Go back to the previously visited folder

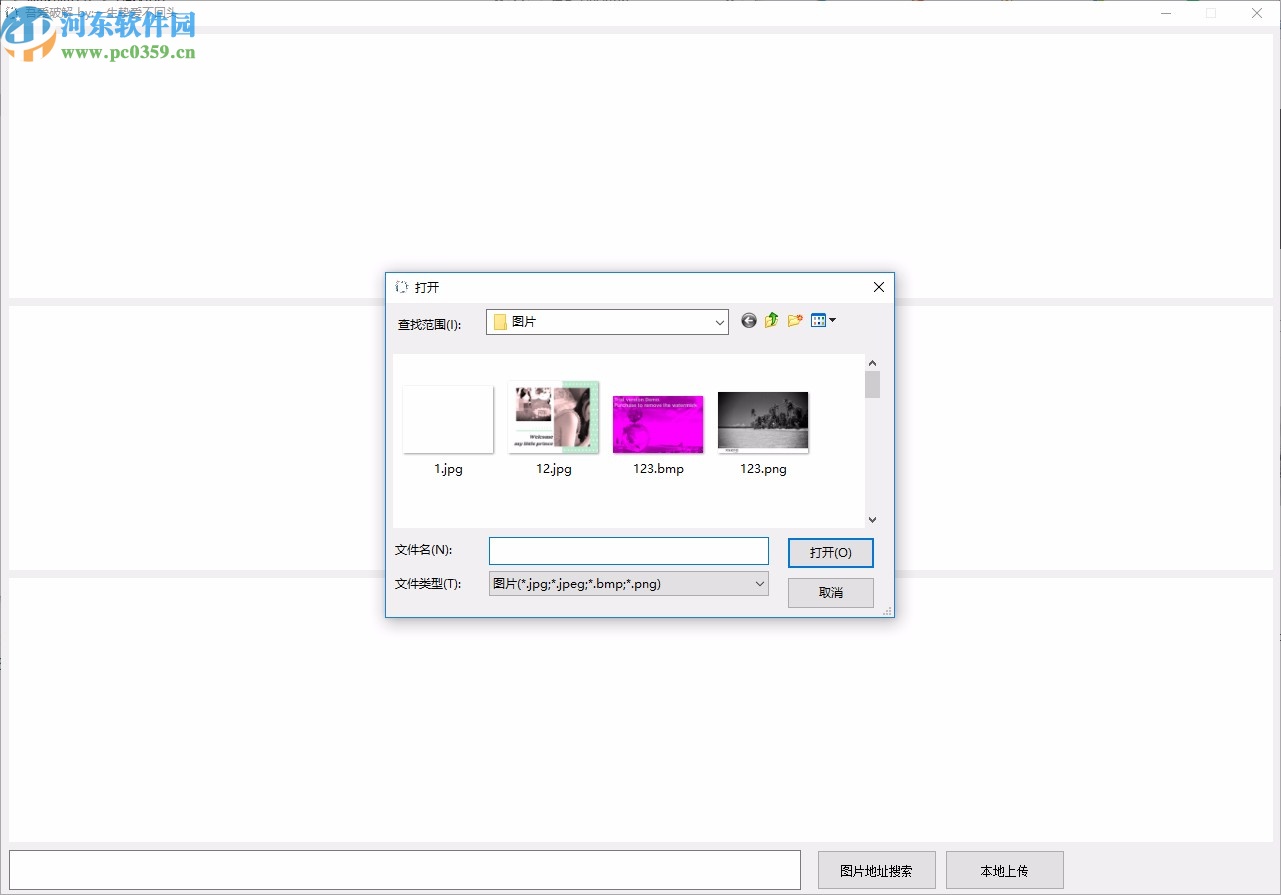749,321
